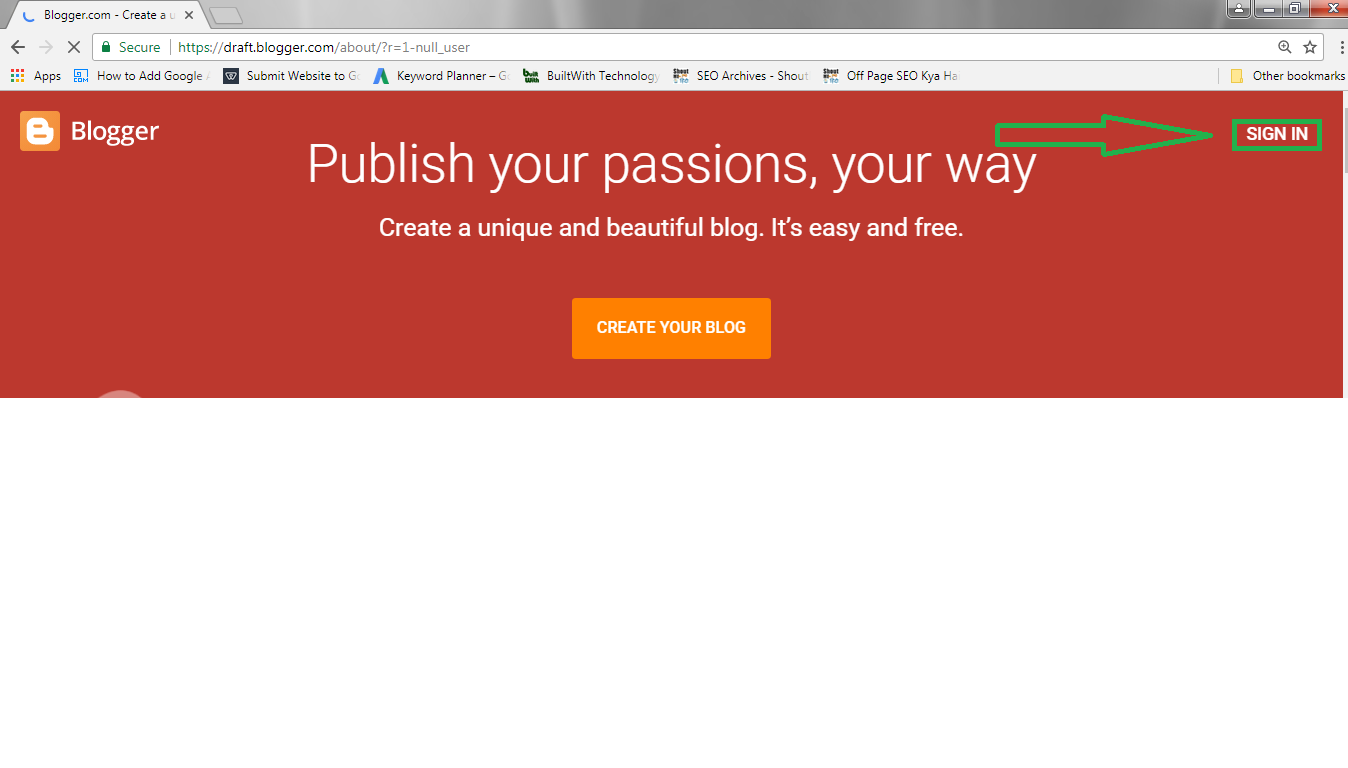
Task: Open the BuiltWith Technology bookmark
Action: (591, 76)
